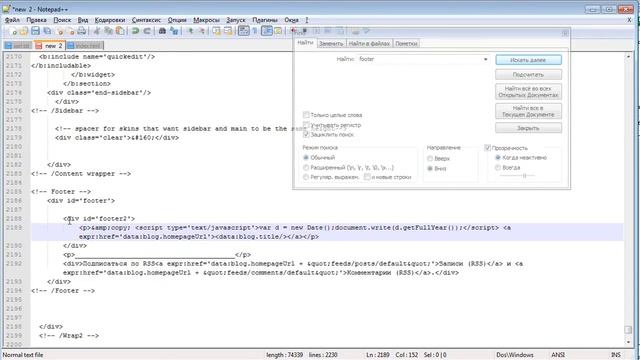640x360 pixels.
Task: Open Find using binoculars icon
Action: (162, 31)
